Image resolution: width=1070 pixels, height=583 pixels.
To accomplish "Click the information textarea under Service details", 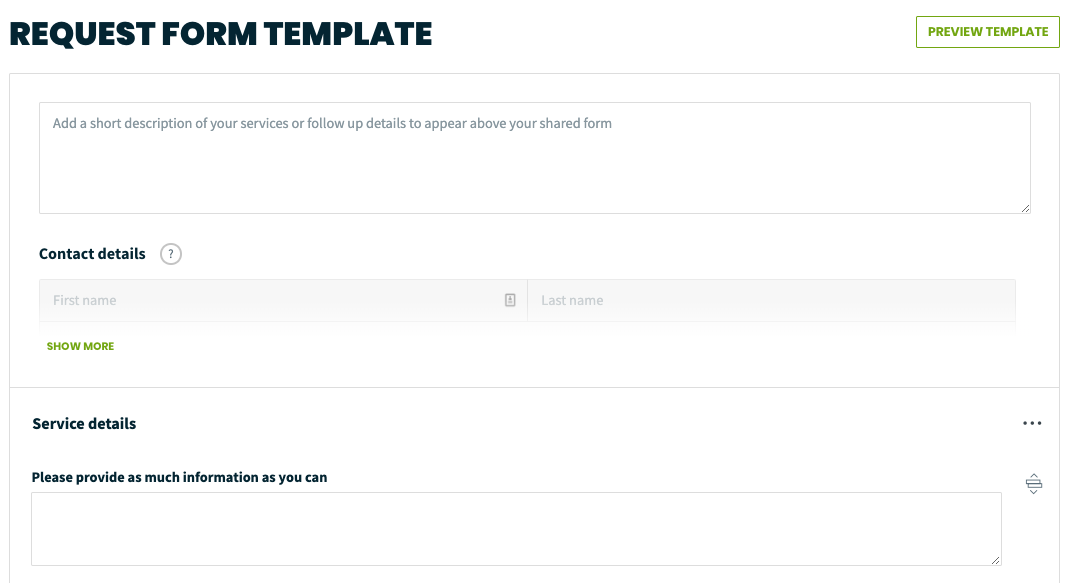I will click(517, 528).
